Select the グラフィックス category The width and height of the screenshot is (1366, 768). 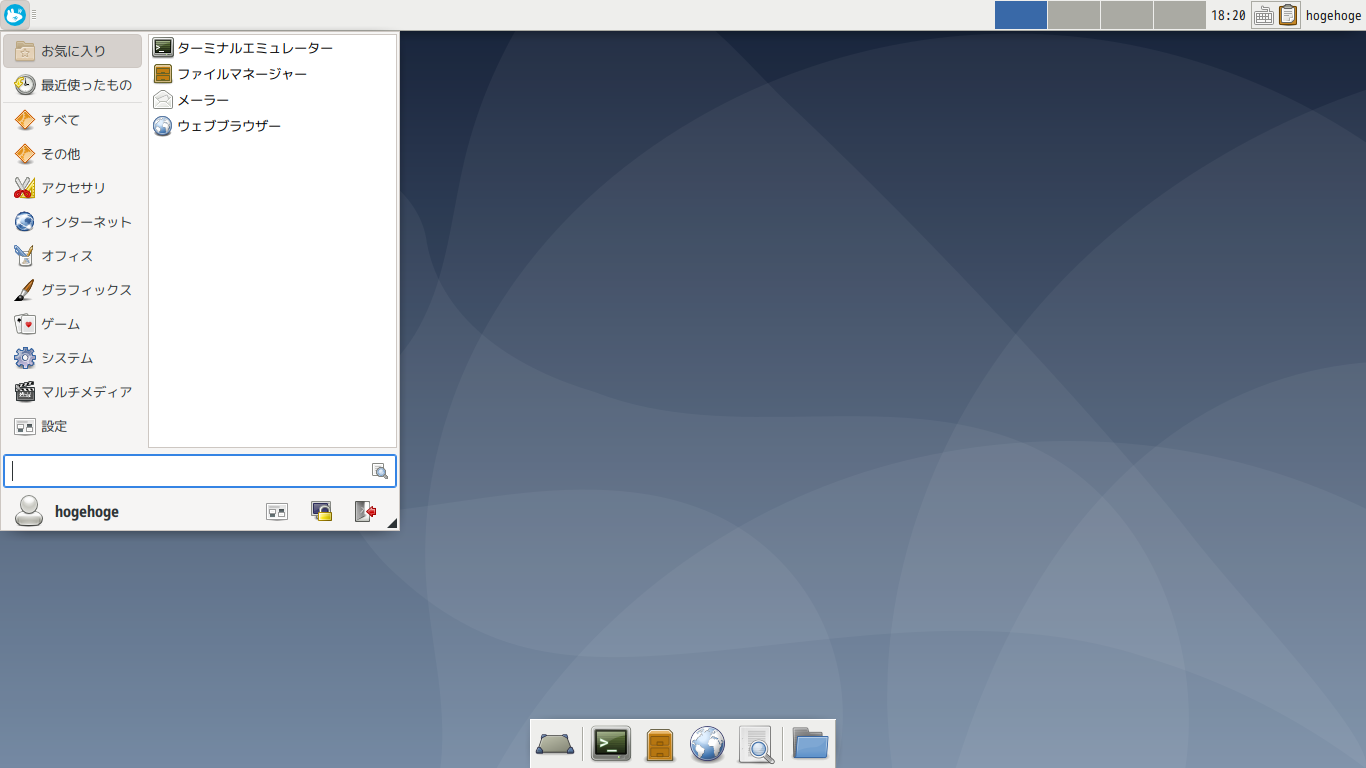(x=72, y=290)
